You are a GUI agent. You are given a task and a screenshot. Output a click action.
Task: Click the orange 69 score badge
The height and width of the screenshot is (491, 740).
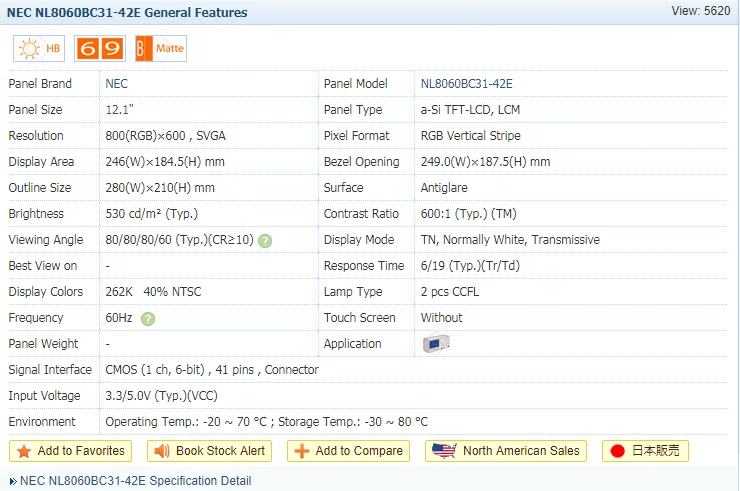click(x=100, y=48)
